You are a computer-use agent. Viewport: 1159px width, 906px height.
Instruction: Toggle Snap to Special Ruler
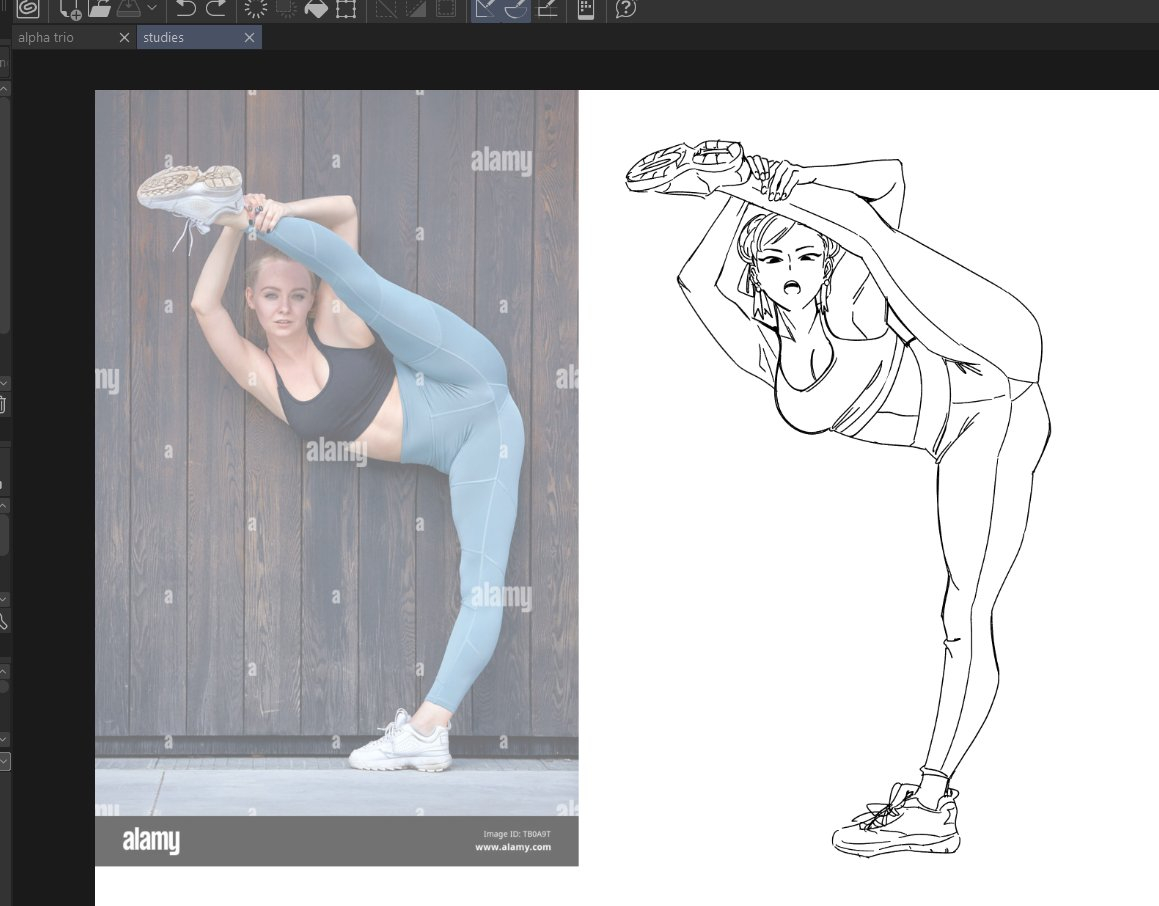[515, 9]
